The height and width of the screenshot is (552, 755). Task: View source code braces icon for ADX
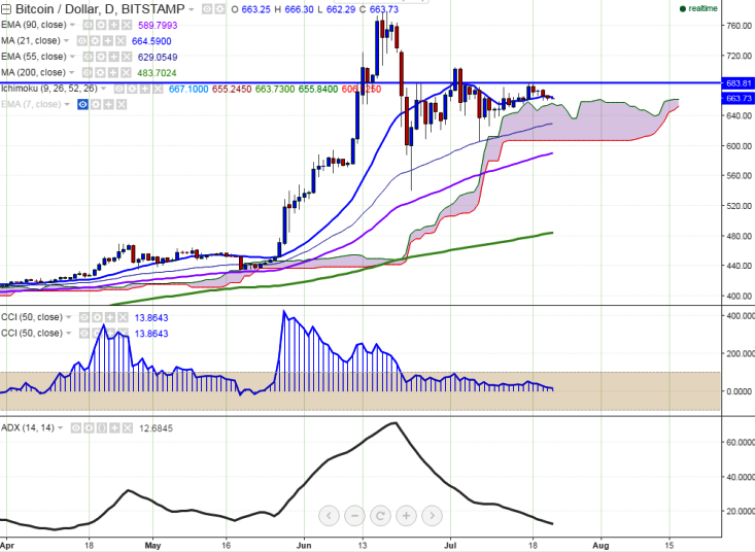pos(102,428)
